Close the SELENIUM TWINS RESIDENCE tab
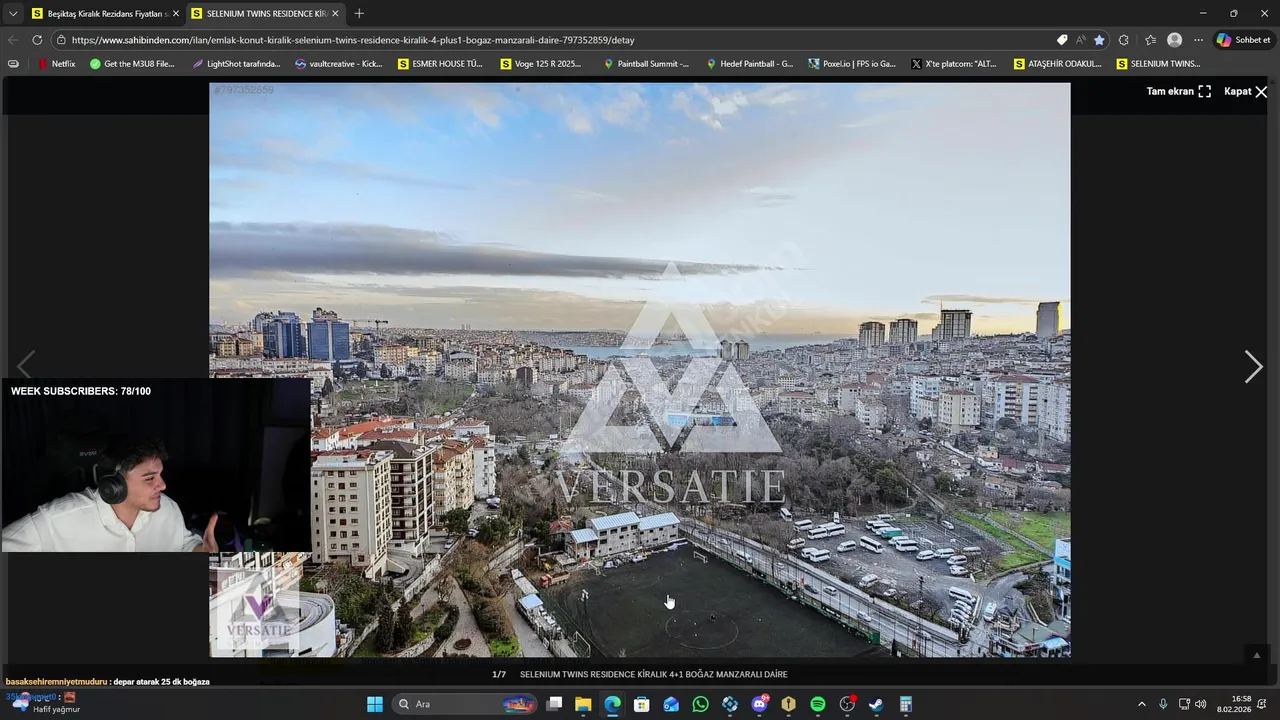This screenshot has height=720, width=1280. coord(335,14)
